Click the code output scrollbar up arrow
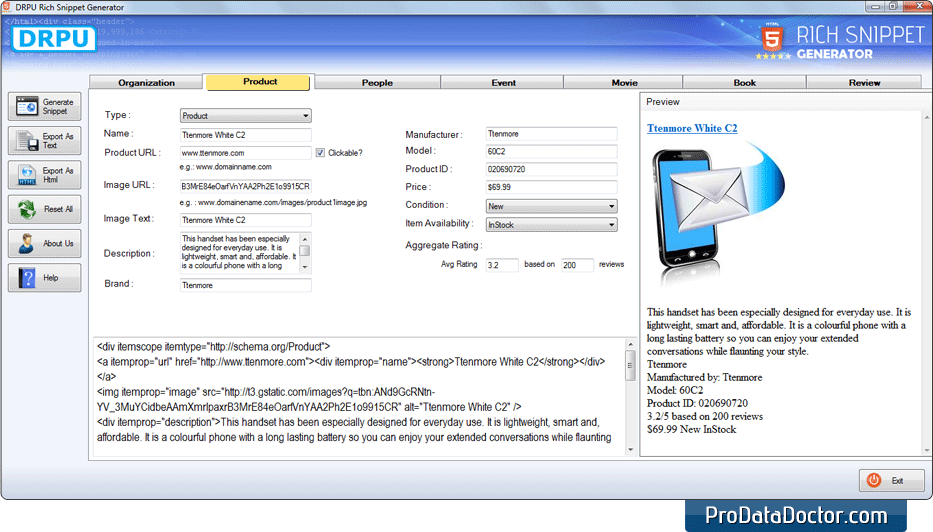Viewport: 933px width, 532px height. point(631,344)
